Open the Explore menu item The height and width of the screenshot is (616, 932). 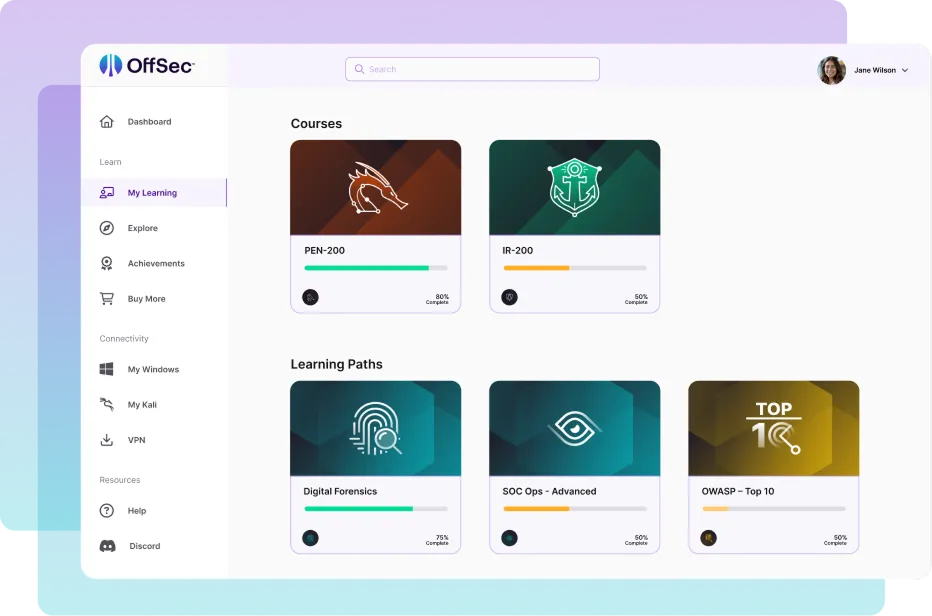(x=143, y=228)
